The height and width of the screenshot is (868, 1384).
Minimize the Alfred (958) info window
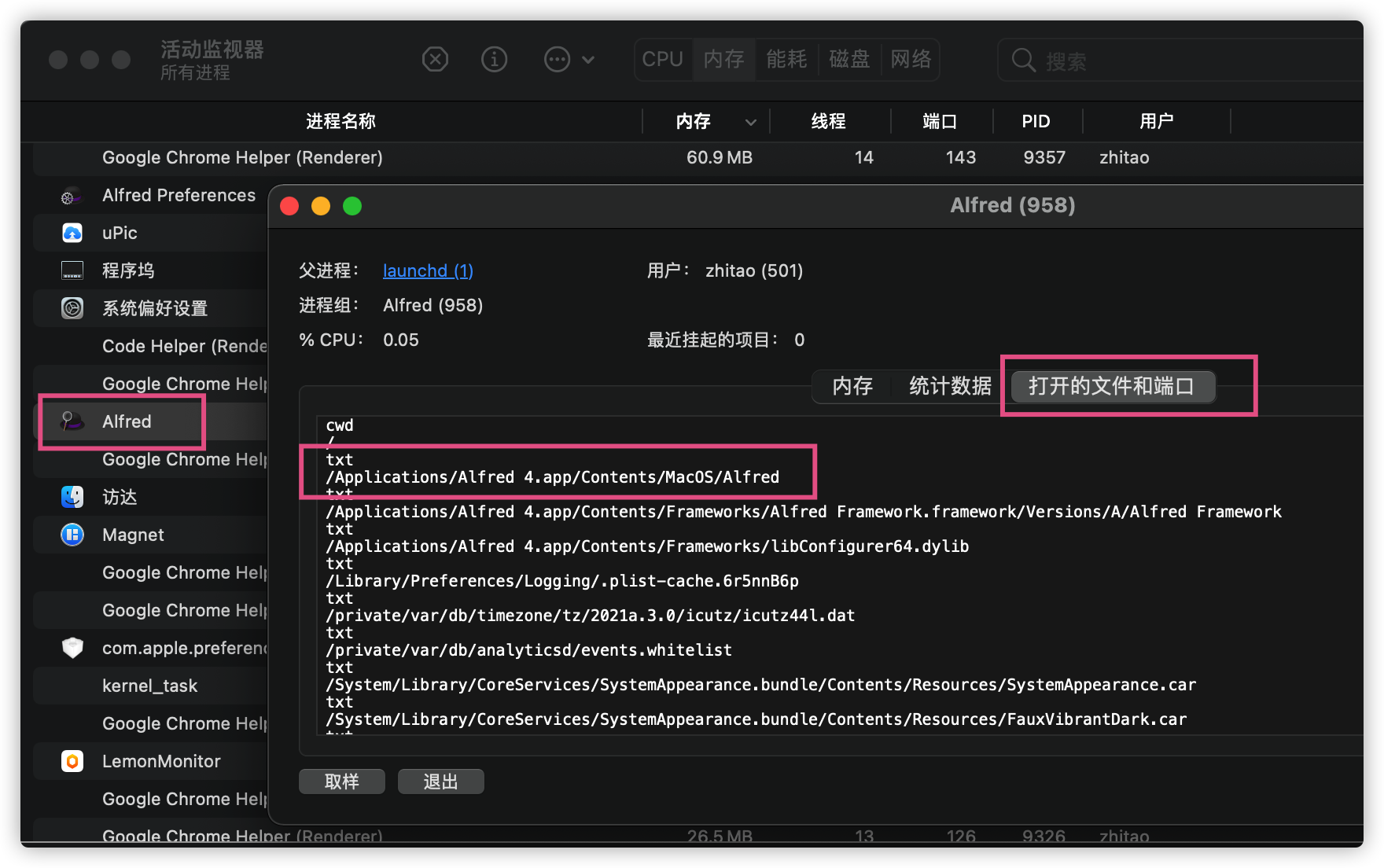(321, 206)
